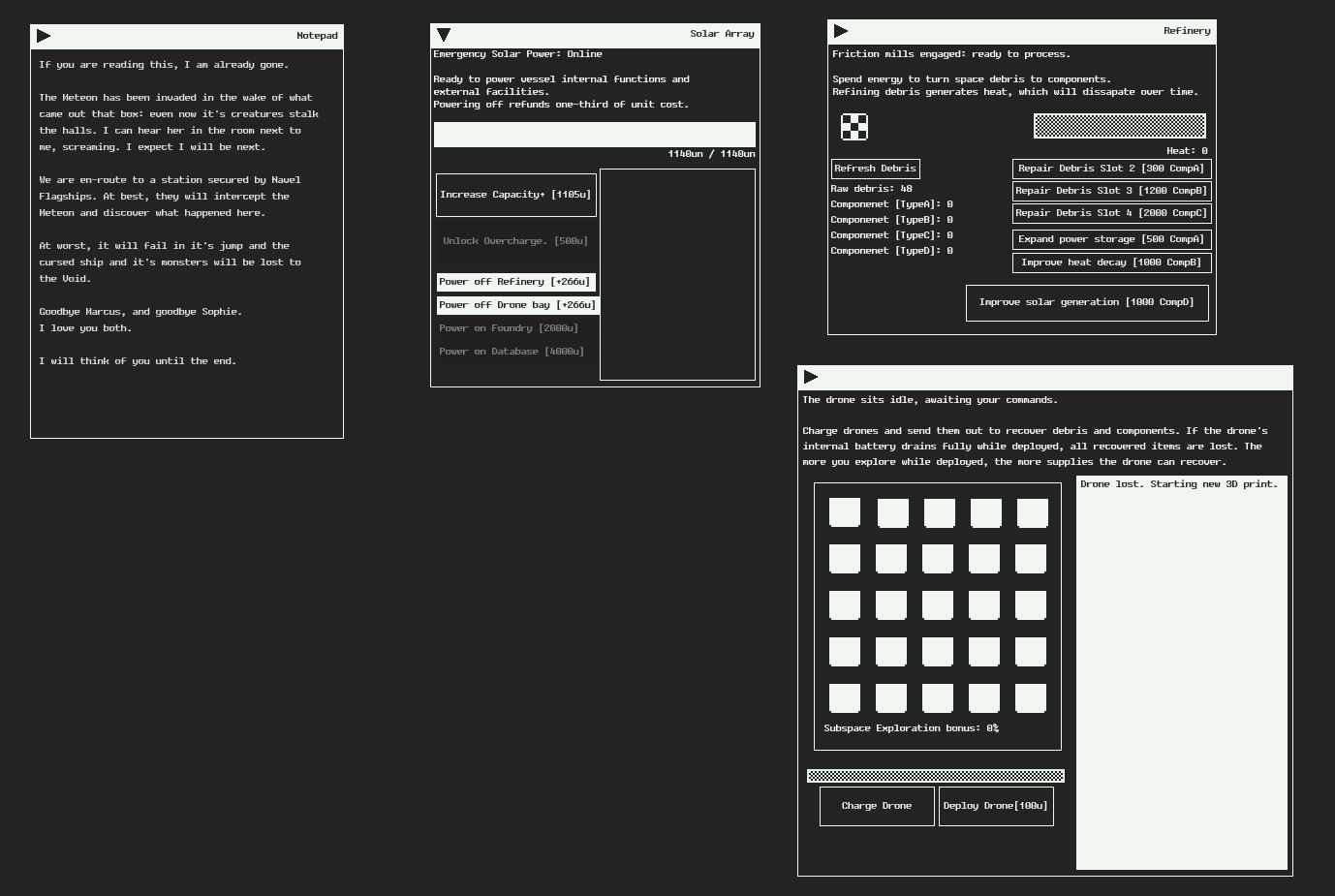Click Refresh Debris button

pos(875,169)
